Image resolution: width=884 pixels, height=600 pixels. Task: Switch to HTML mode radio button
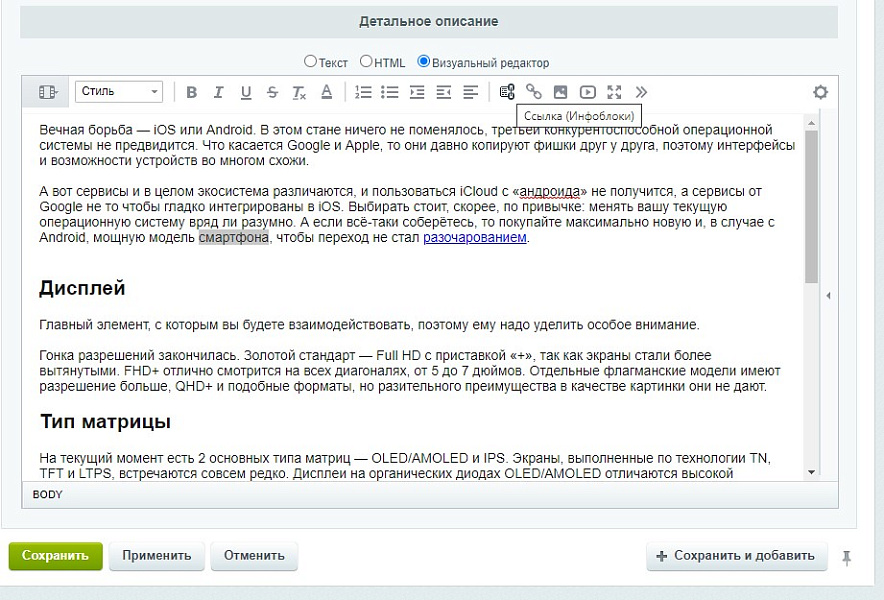tap(365, 62)
